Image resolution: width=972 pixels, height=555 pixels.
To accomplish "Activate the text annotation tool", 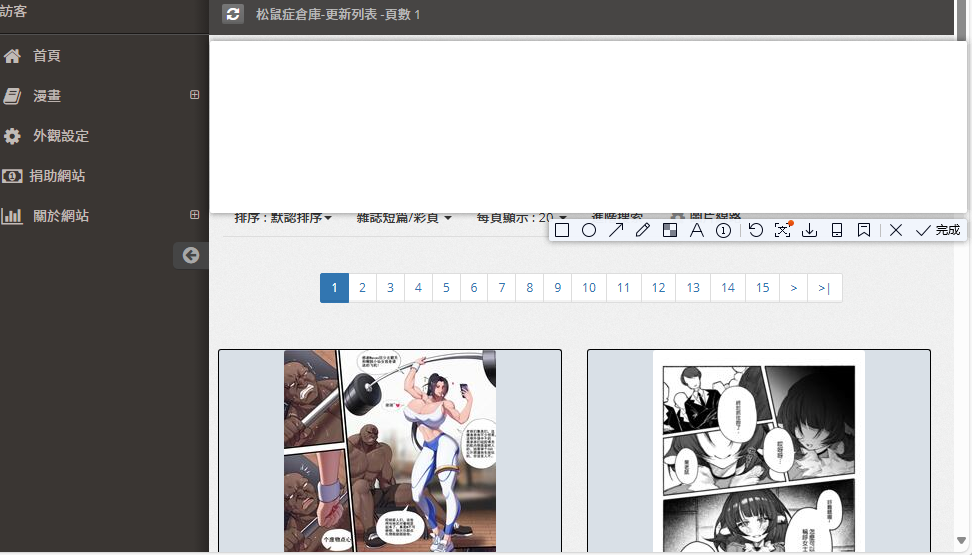I will tap(697, 230).
